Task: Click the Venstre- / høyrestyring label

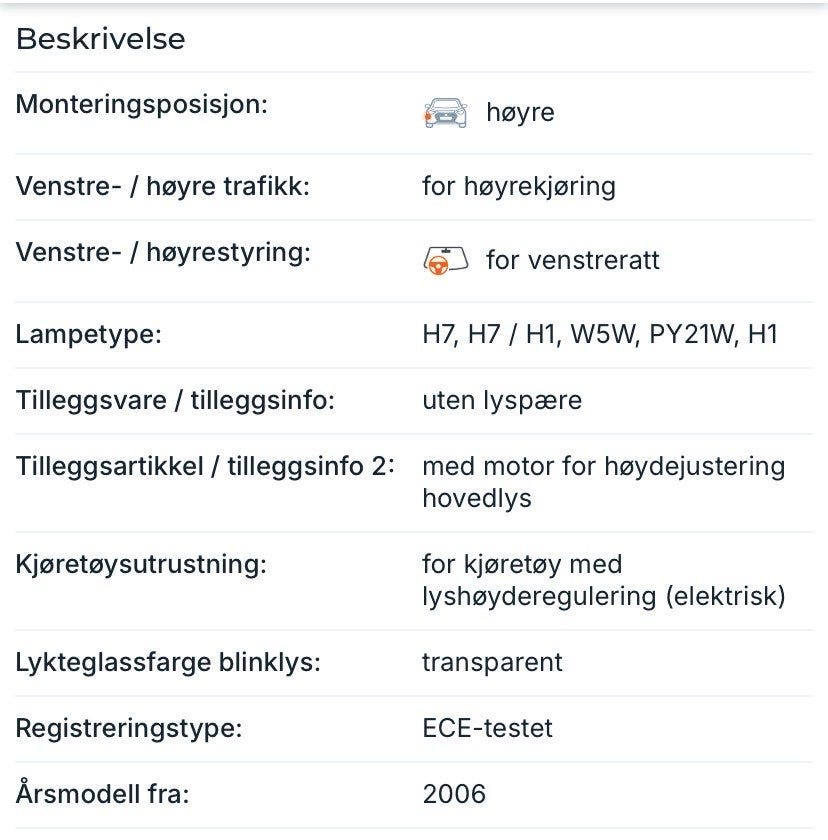Action: click(163, 253)
